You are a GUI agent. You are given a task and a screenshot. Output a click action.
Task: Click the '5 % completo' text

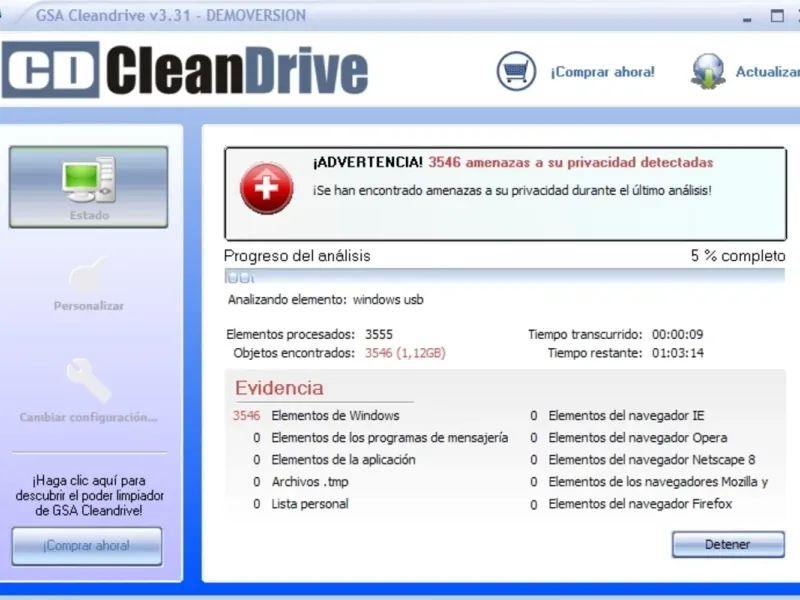coord(738,256)
